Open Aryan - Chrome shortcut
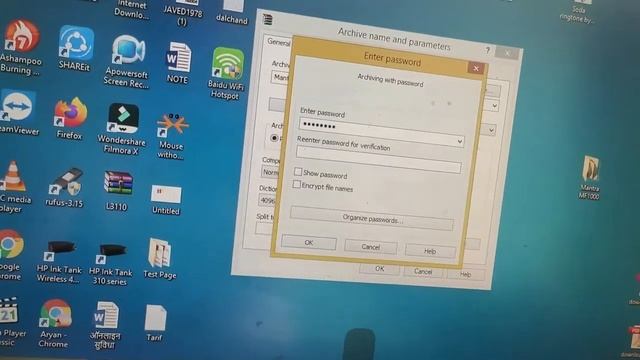 click(x=55, y=323)
